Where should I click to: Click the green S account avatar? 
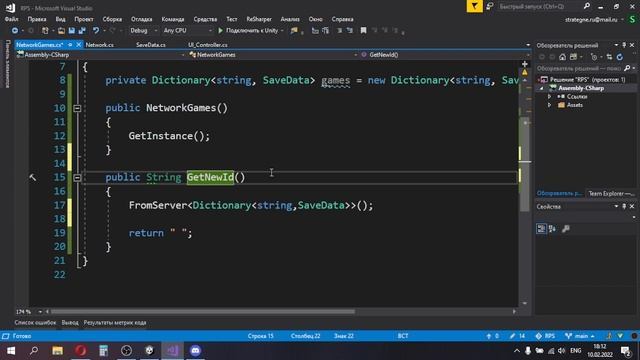click(x=633, y=19)
